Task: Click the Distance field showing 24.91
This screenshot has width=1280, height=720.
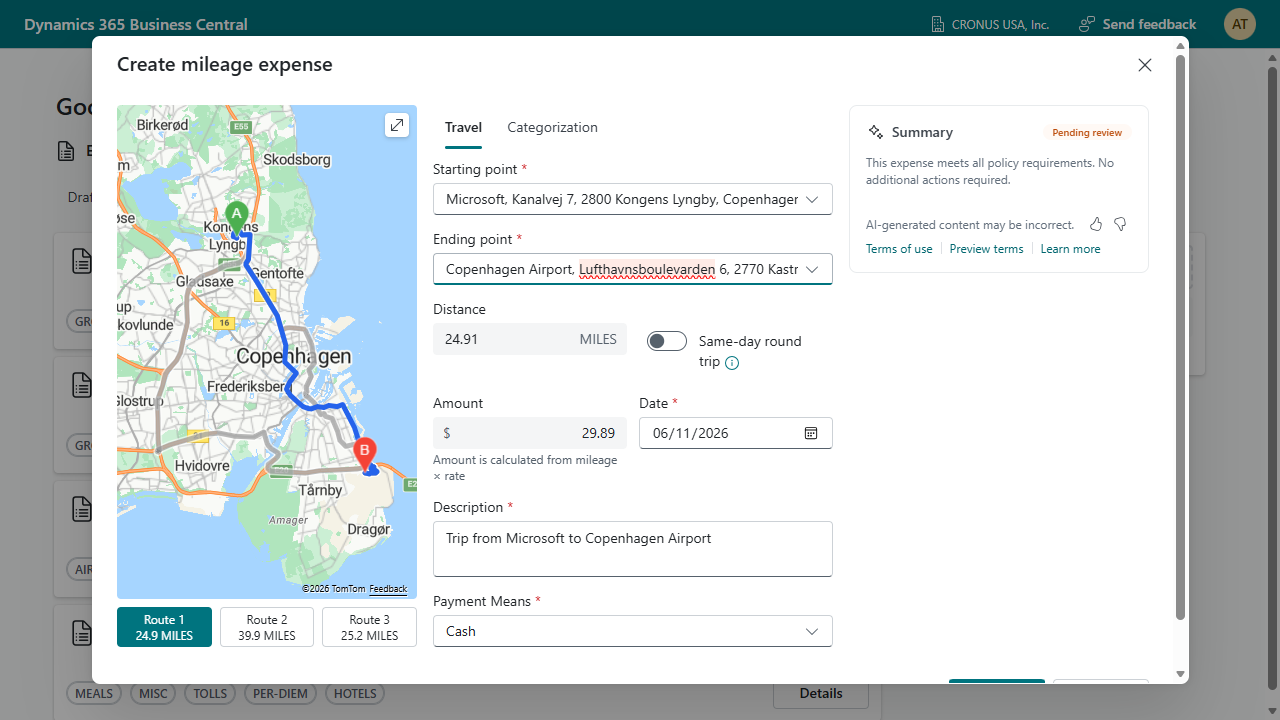Action: [x=530, y=339]
